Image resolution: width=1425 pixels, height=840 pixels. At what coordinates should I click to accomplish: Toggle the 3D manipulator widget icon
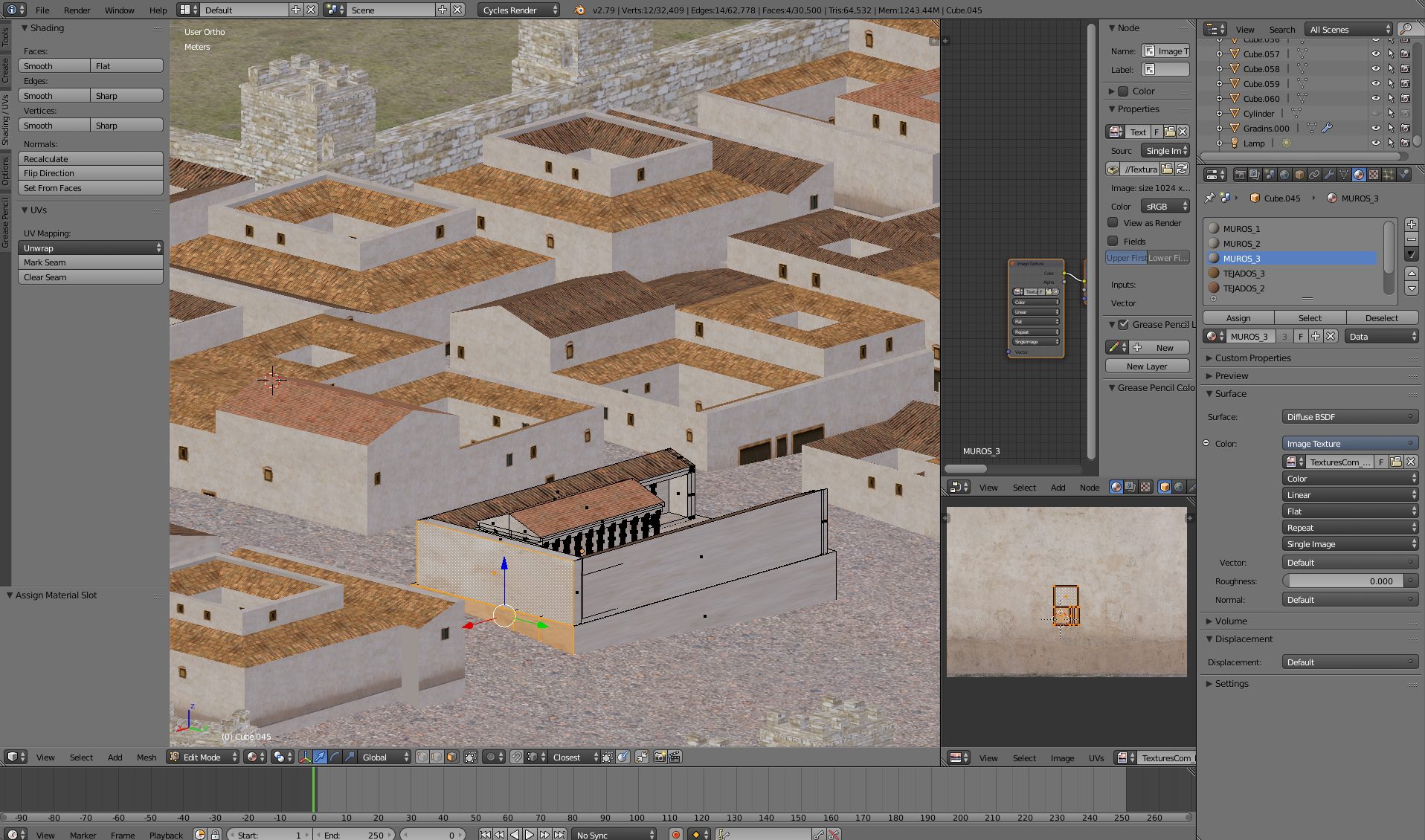tap(305, 757)
